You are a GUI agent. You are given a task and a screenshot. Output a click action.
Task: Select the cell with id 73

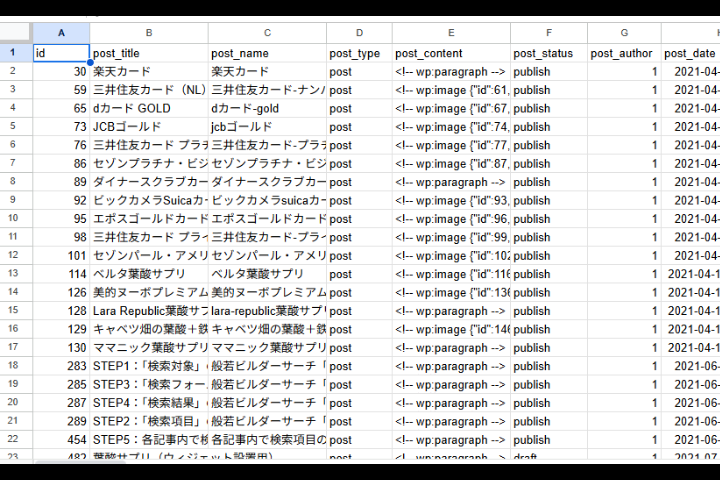coord(61,127)
